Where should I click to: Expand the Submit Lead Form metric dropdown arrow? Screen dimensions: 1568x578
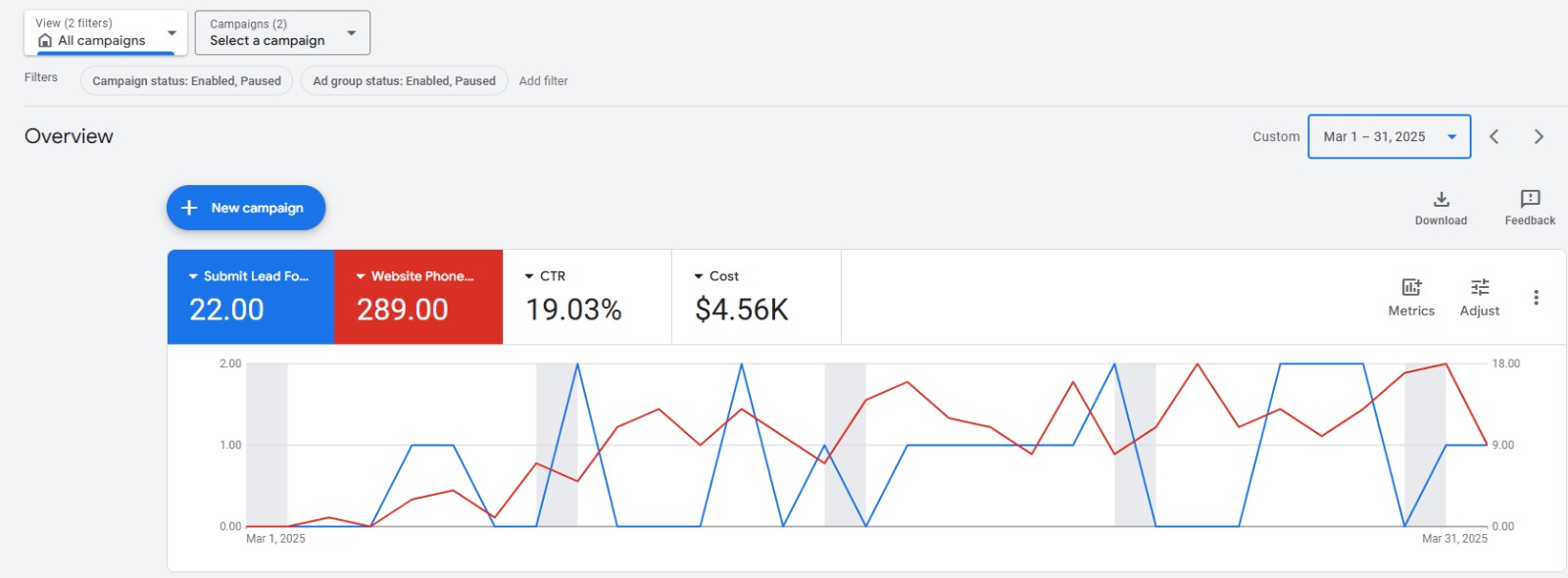(x=193, y=276)
